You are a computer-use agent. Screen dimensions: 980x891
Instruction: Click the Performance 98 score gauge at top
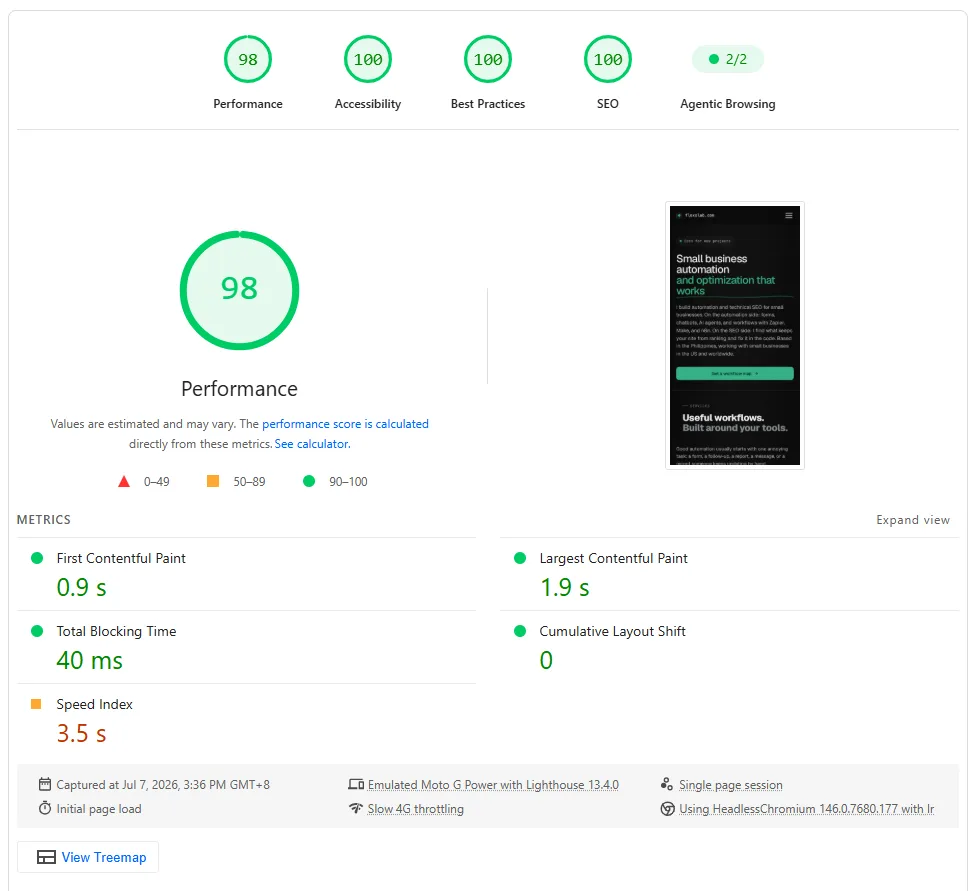[248, 59]
